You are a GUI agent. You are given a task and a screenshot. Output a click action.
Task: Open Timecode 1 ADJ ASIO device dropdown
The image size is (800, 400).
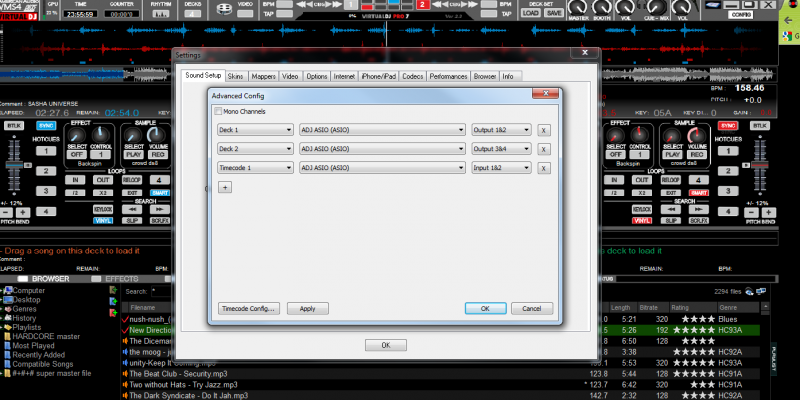pos(382,168)
